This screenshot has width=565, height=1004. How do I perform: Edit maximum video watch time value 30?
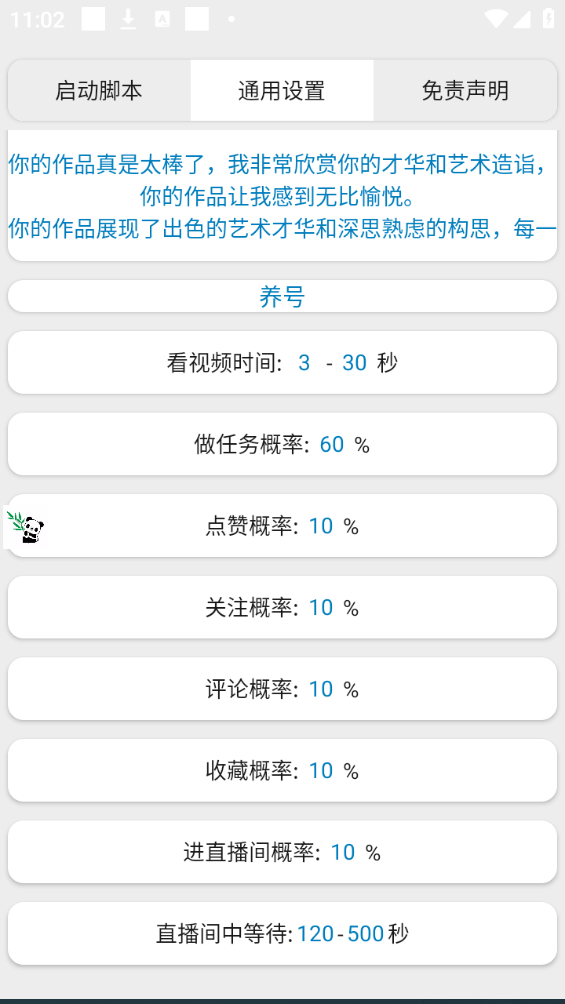coord(354,363)
